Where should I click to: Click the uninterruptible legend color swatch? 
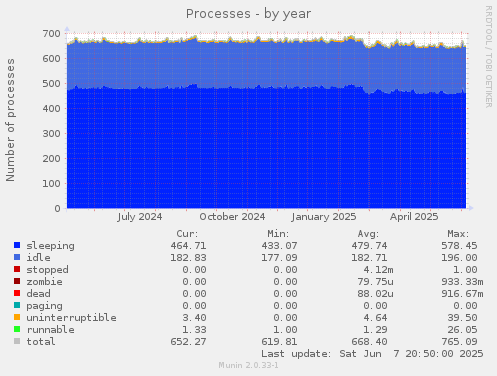click(17, 317)
